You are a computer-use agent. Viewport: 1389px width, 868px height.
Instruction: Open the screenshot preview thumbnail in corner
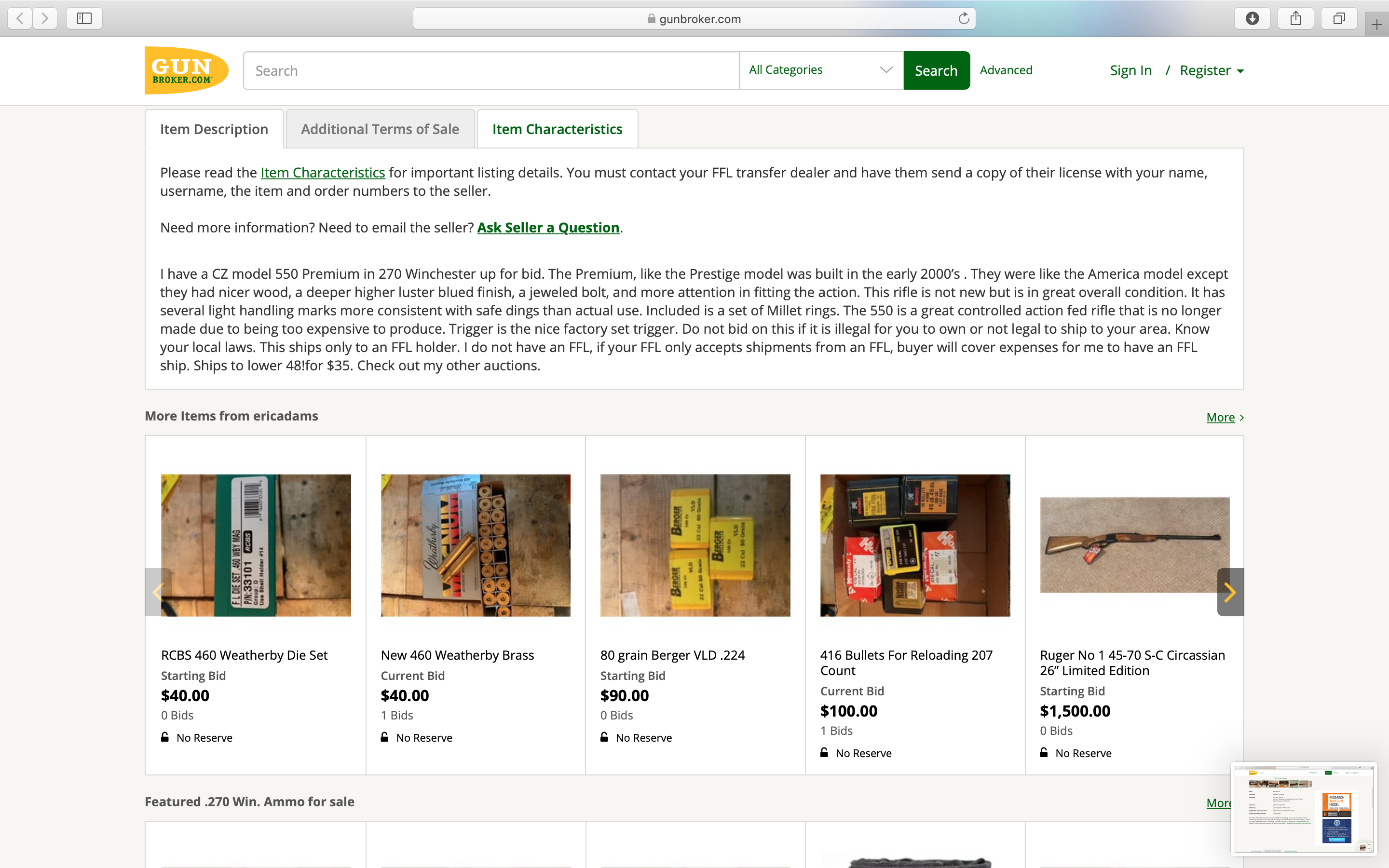[x=1304, y=809]
